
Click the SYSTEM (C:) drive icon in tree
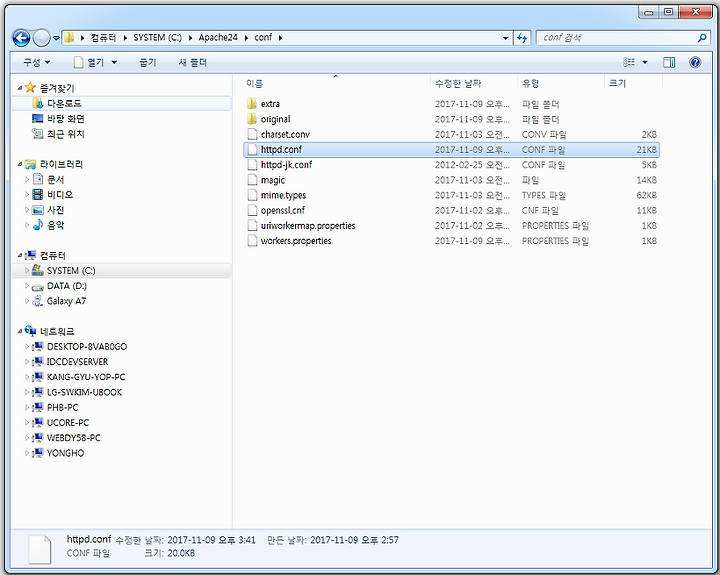point(38,271)
